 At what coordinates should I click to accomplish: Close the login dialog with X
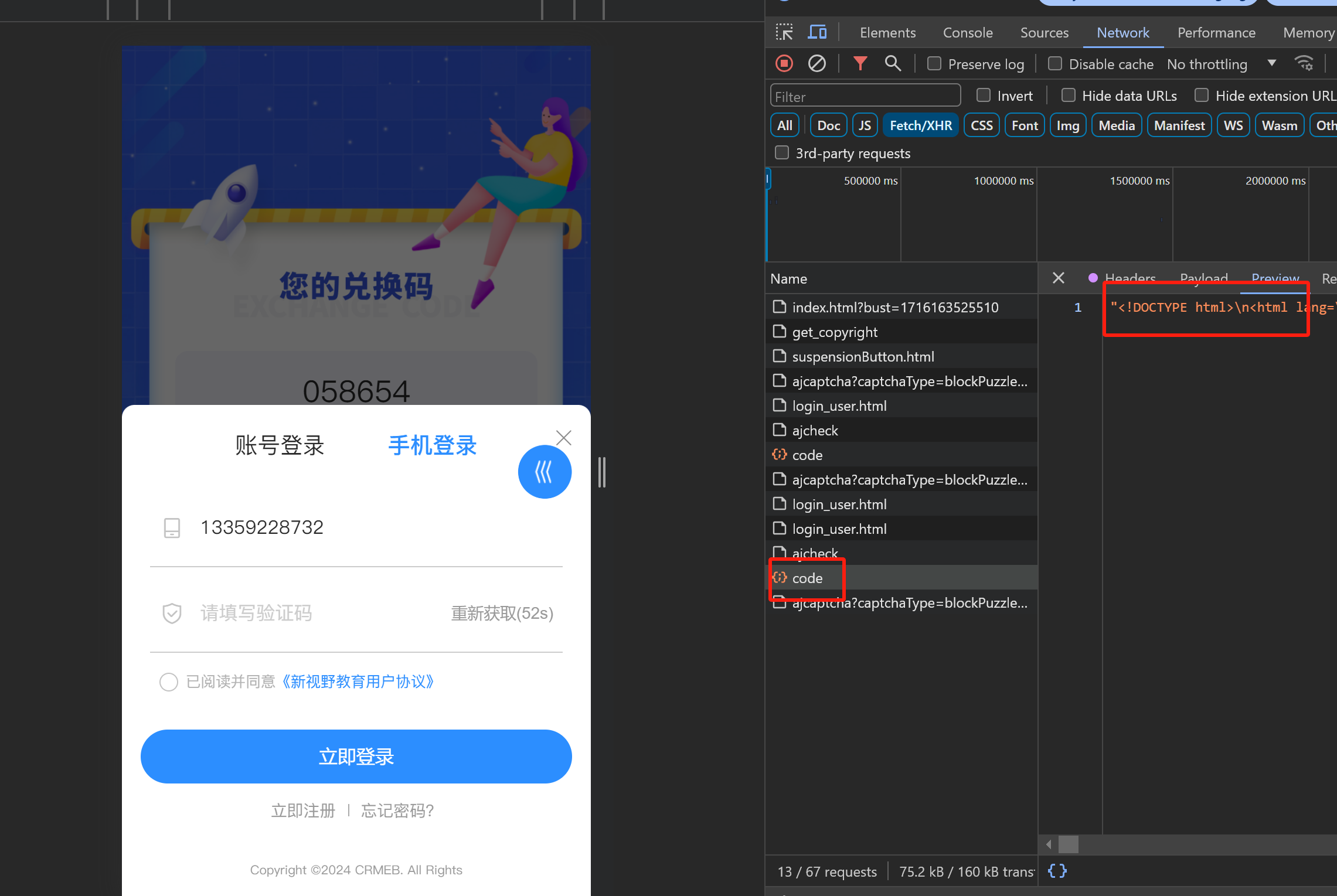(x=564, y=438)
